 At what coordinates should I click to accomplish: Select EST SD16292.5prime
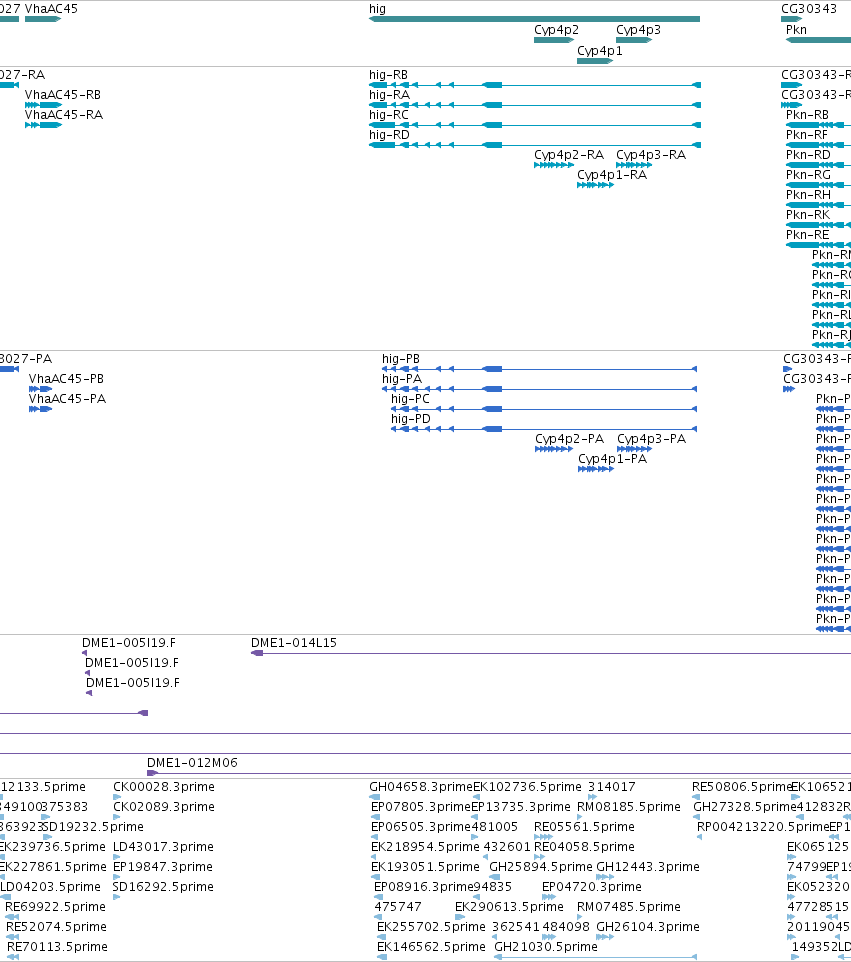(163, 887)
